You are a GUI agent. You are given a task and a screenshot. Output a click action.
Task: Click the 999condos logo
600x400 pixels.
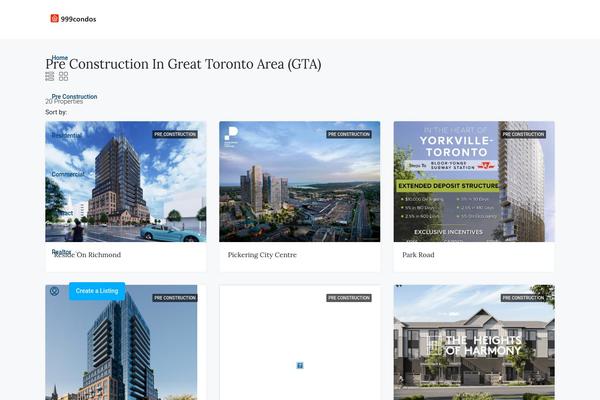click(x=73, y=19)
